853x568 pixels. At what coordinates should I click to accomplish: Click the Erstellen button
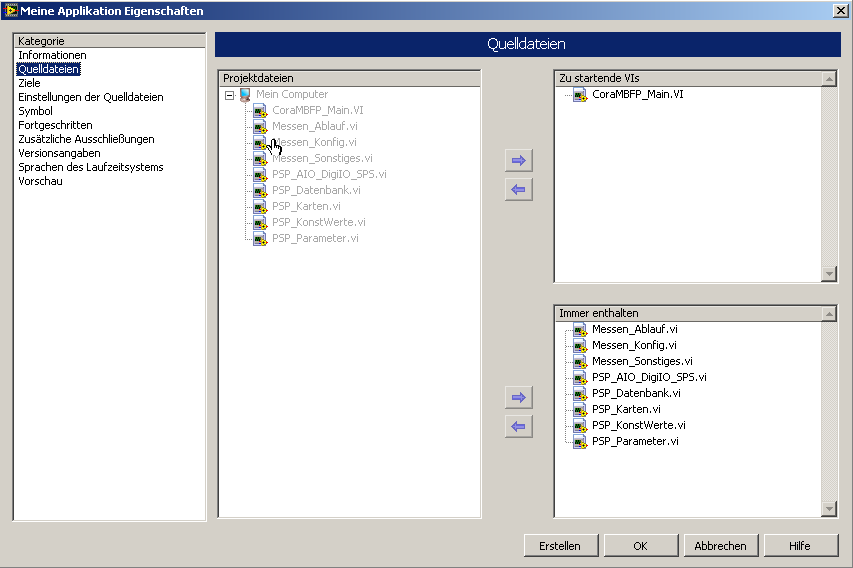(x=561, y=546)
